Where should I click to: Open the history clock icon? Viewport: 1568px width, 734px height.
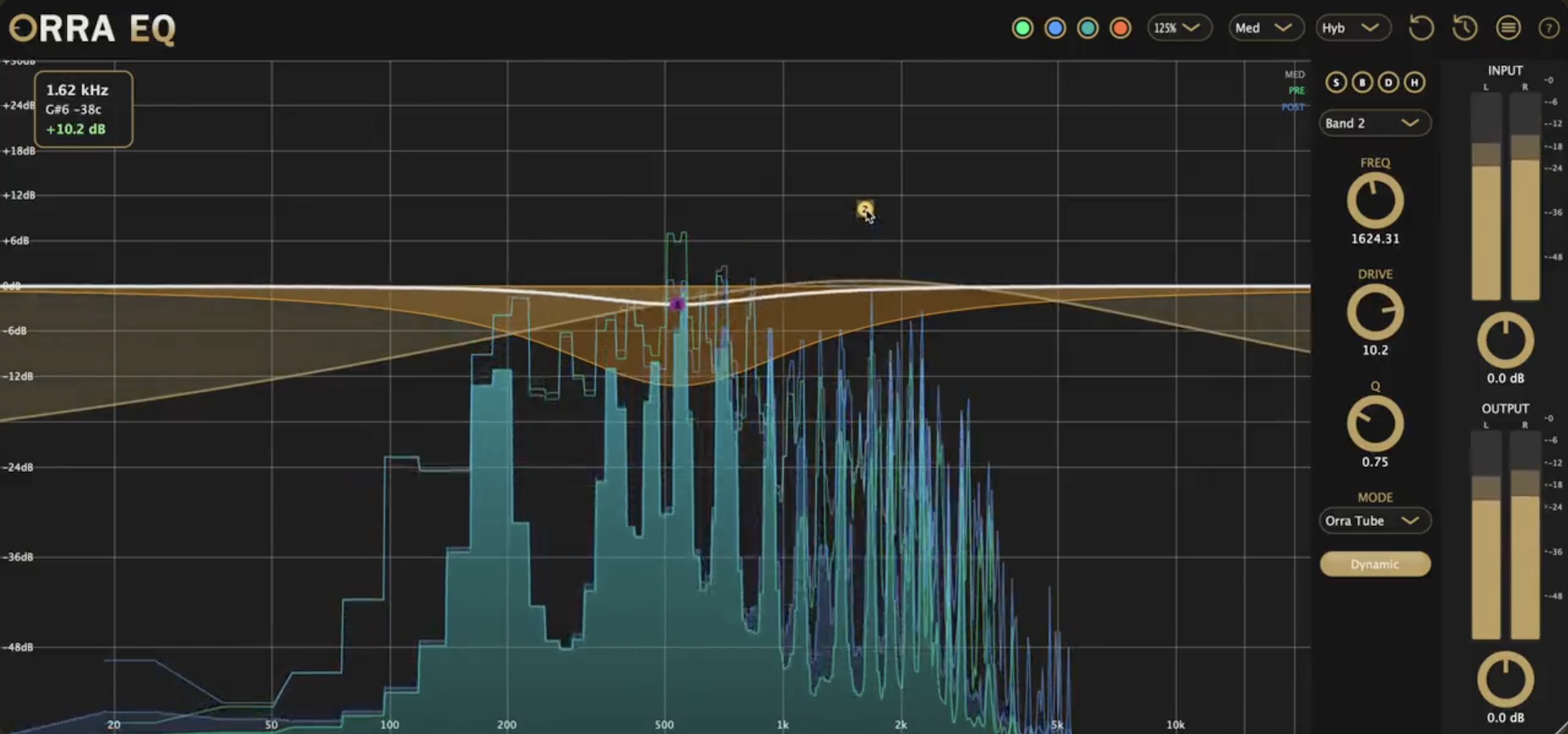point(1465,28)
